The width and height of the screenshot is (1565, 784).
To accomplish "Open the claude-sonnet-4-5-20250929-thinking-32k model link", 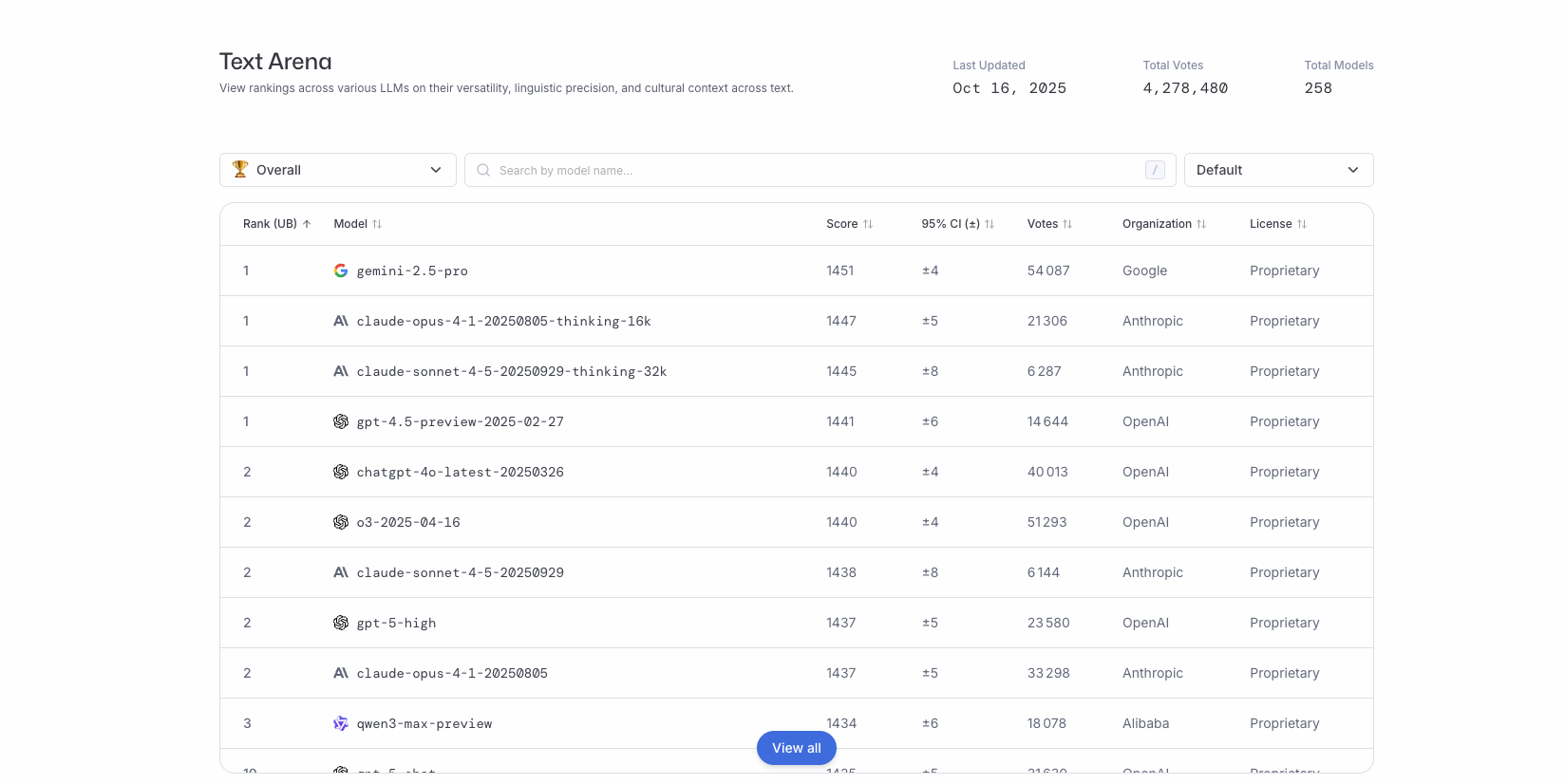I will pyautogui.click(x=511, y=371).
